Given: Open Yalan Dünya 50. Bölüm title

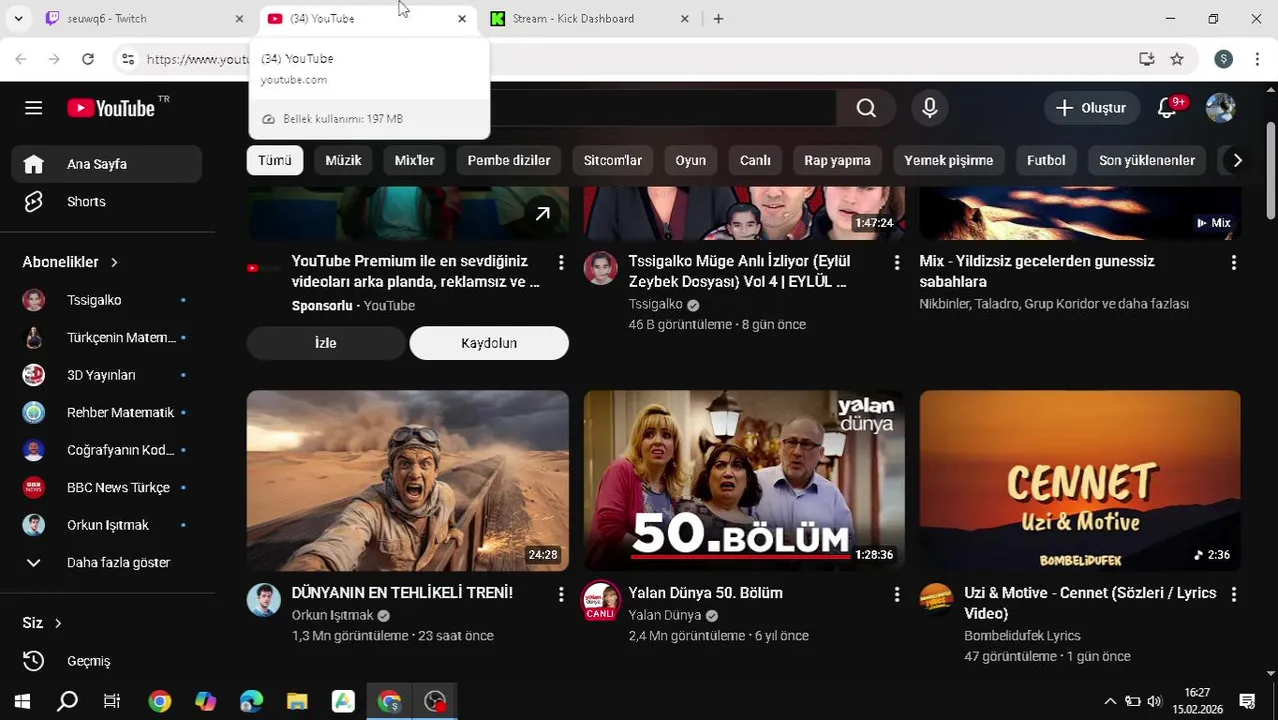Looking at the screenshot, I should [705, 593].
